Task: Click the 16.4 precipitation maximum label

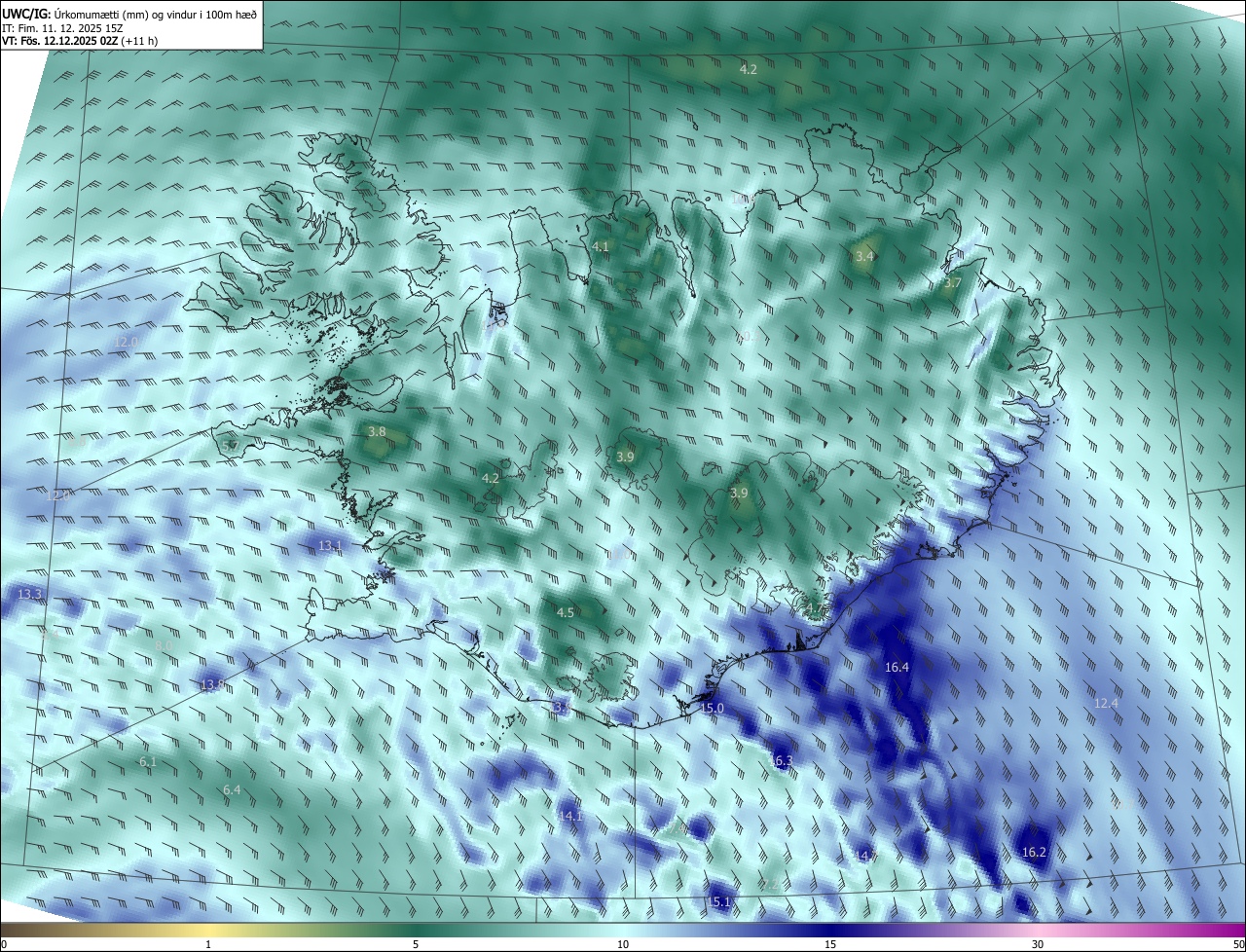Action: tap(897, 667)
